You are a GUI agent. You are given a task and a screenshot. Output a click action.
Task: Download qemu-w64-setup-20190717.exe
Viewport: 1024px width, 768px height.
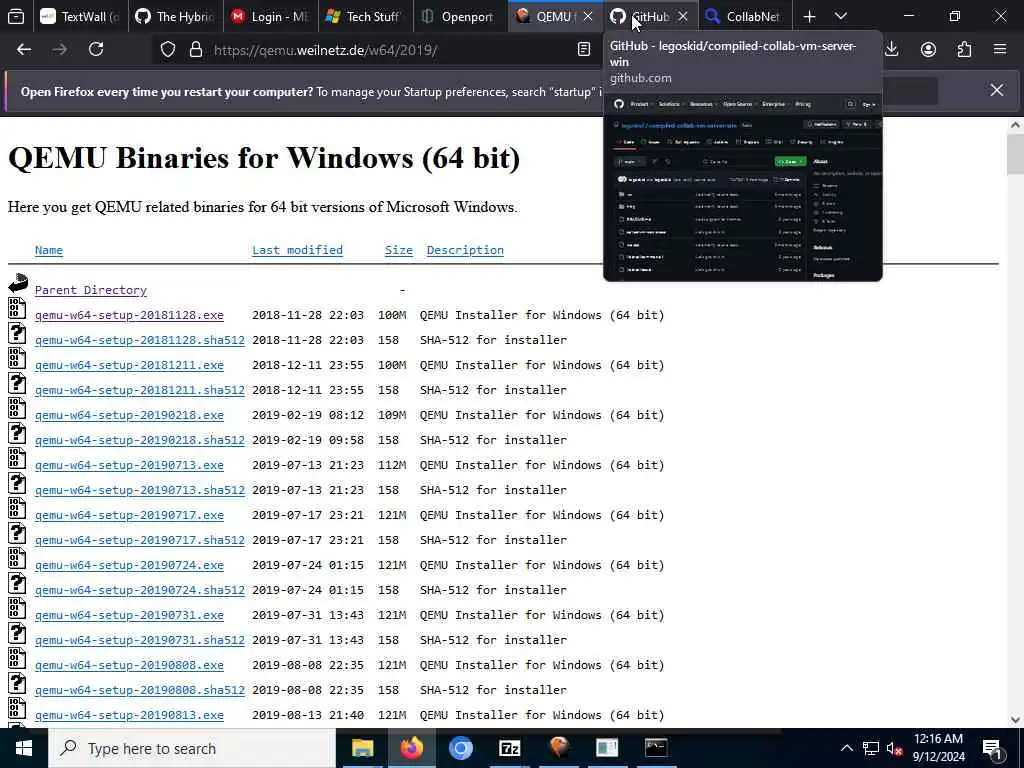(x=129, y=515)
